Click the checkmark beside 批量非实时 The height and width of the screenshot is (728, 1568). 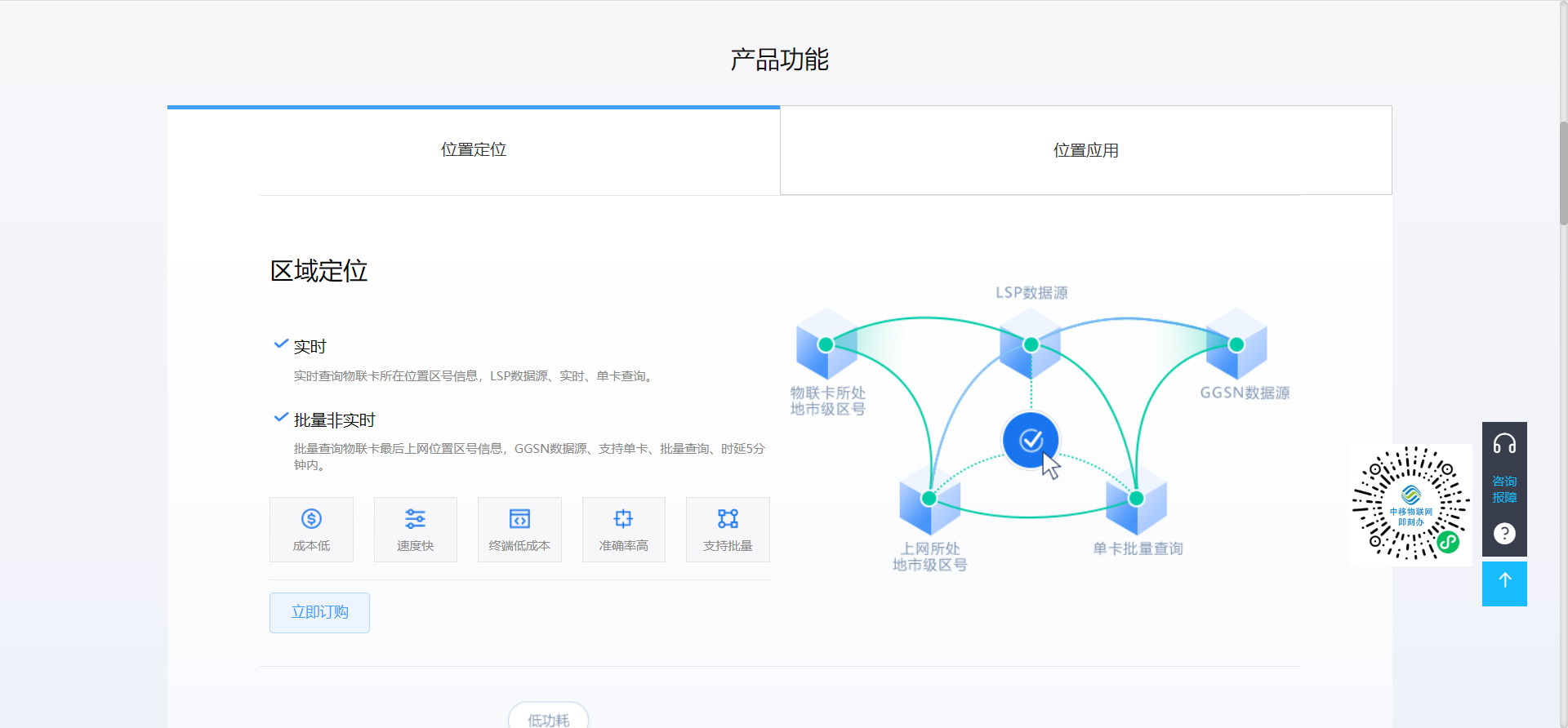pyautogui.click(x=281, y=417)
